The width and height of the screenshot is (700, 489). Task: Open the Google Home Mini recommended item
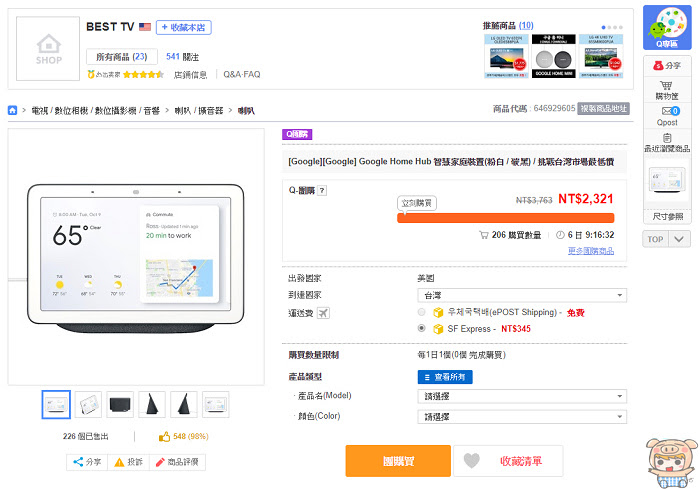point(554,57)
